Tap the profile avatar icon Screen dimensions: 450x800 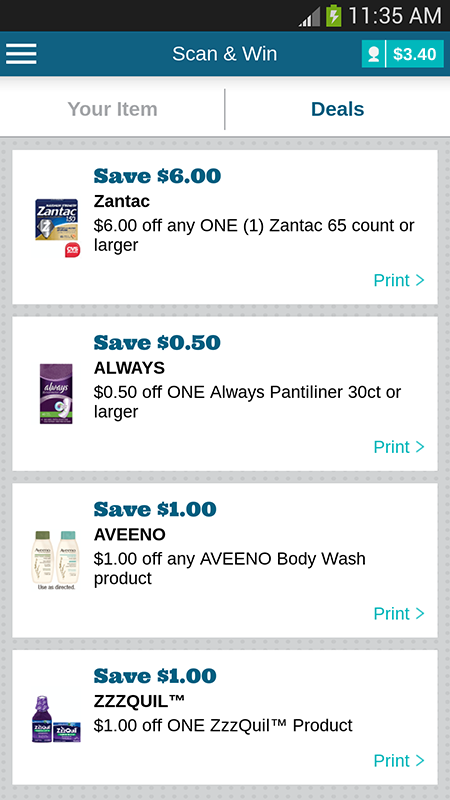373,54
